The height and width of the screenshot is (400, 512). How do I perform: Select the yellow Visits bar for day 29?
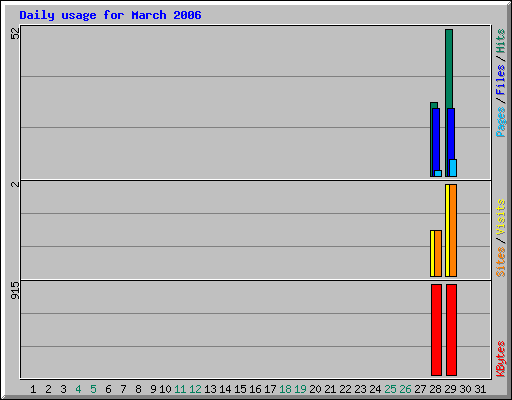pos(447,230)
